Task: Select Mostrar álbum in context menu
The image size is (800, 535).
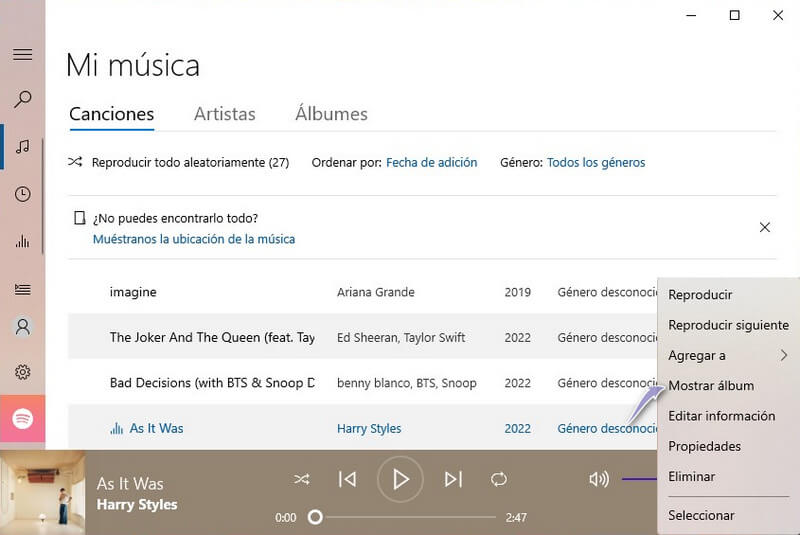Action: pyautogui.click(x=711, y=386)
